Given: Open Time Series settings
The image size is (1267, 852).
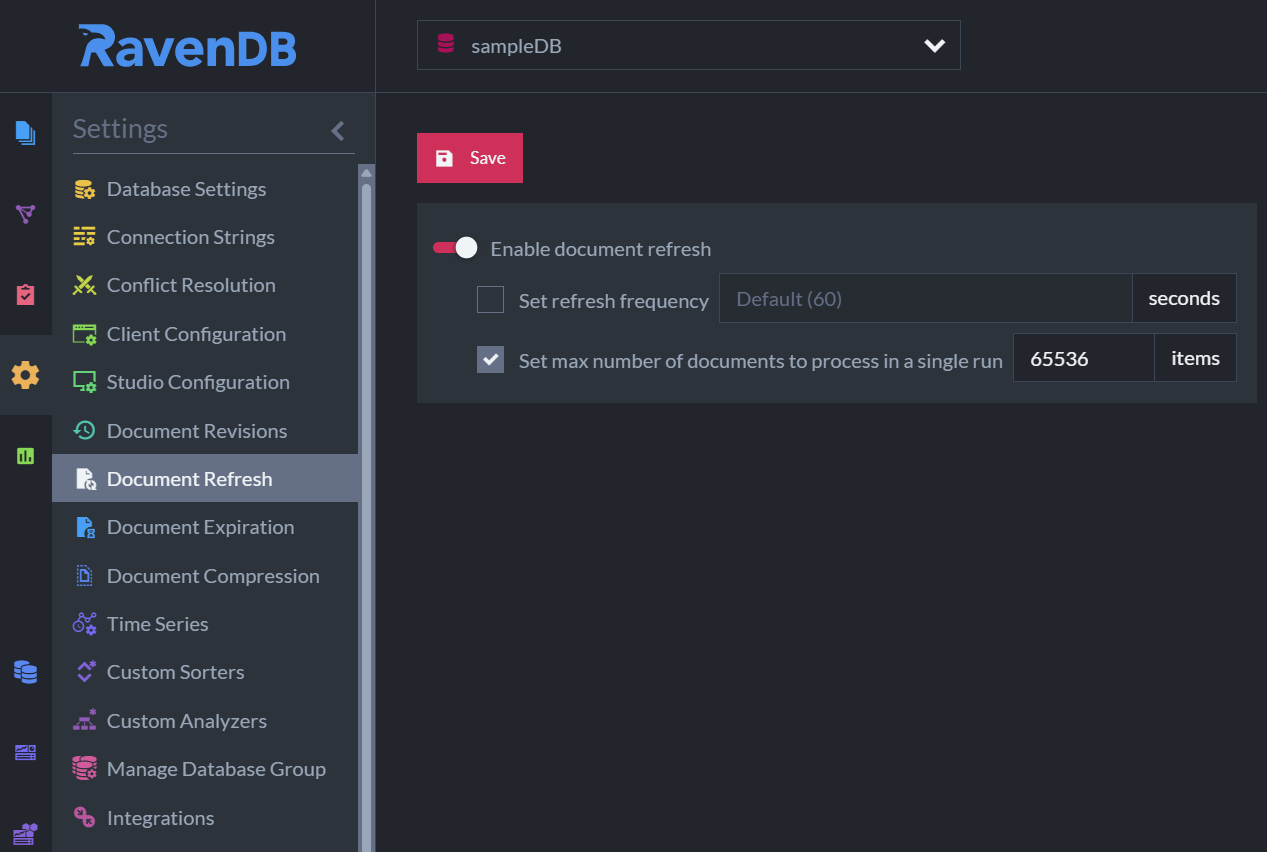Looking at the screenshot, I should [x=205, y=624].
